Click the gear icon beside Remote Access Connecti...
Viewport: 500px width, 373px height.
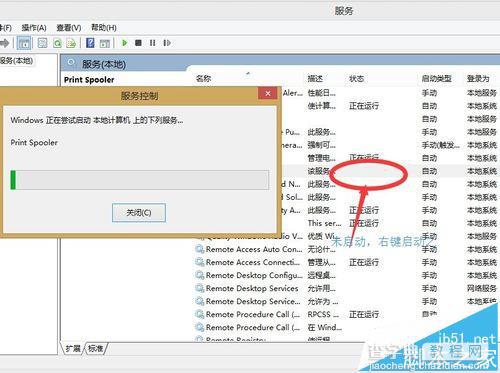tap(200, 262)
